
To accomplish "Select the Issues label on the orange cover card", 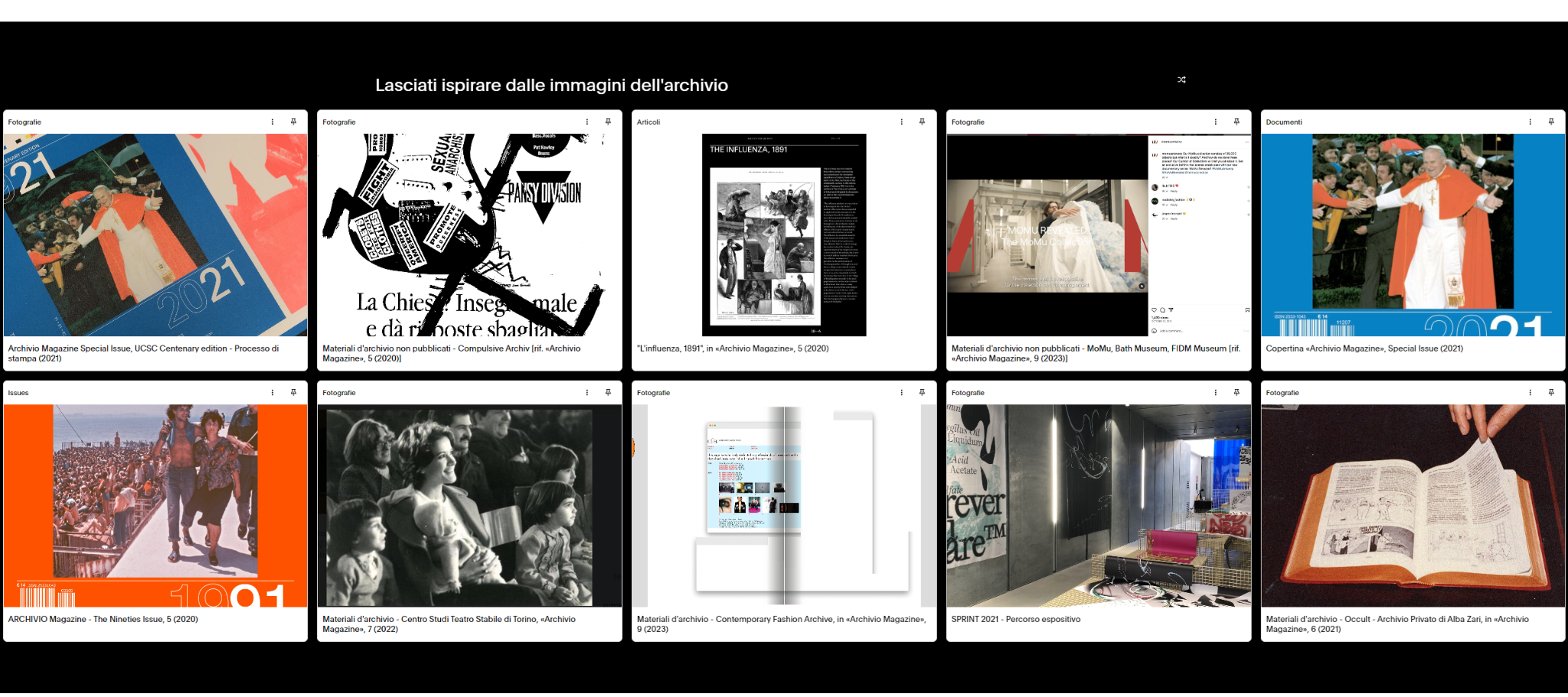I will [x=18, y=393].
